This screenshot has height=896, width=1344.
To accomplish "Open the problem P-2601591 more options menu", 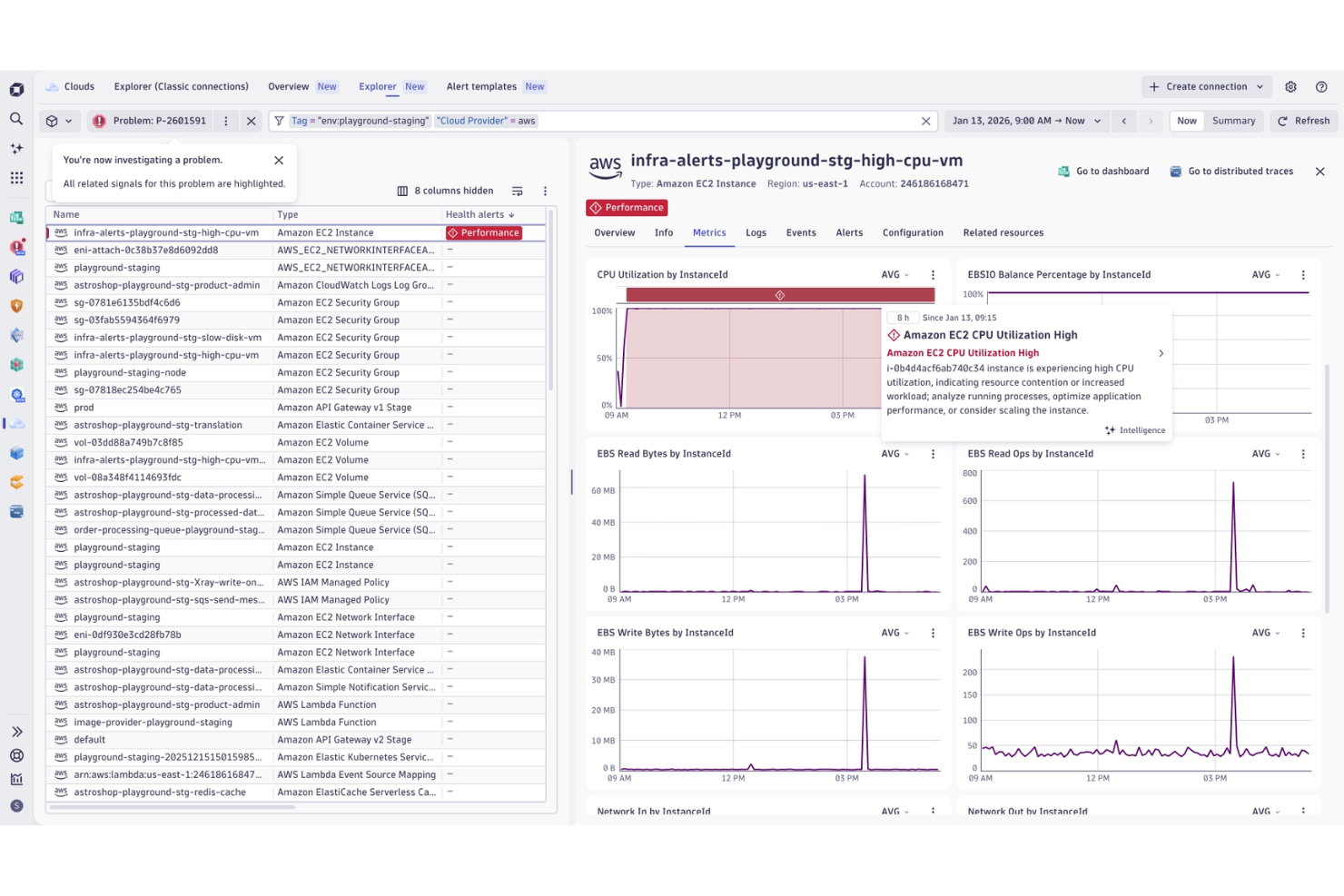I will (x=226, y=121).
